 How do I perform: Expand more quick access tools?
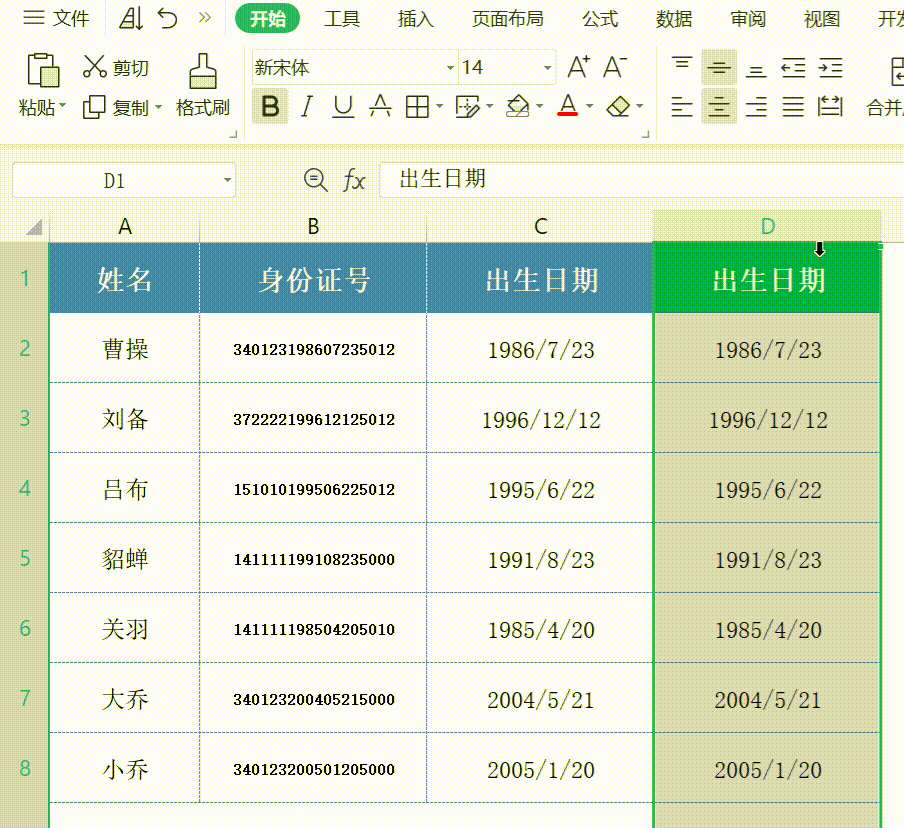[x=205, y=18]
